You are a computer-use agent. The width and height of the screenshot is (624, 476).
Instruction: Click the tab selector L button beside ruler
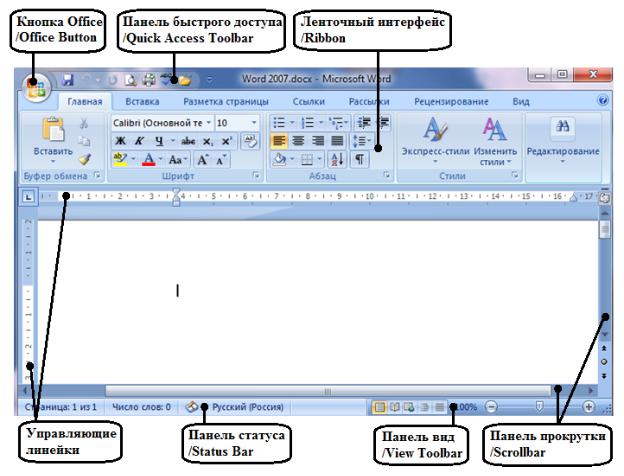click(28, 197)
